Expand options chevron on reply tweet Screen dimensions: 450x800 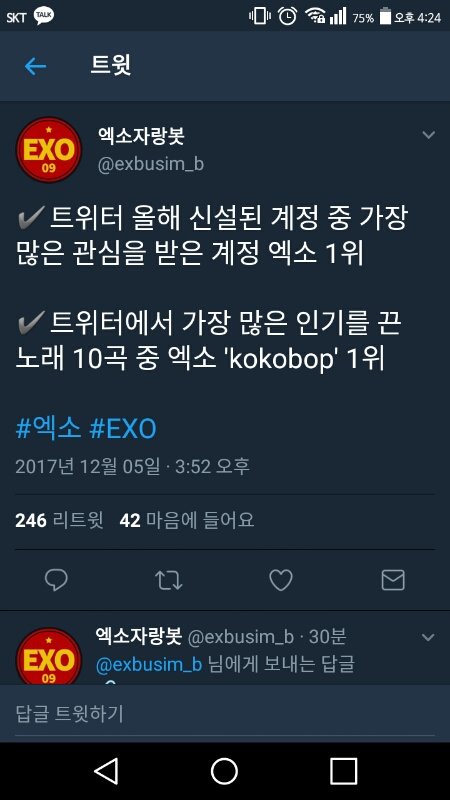(x=429, y=637)
